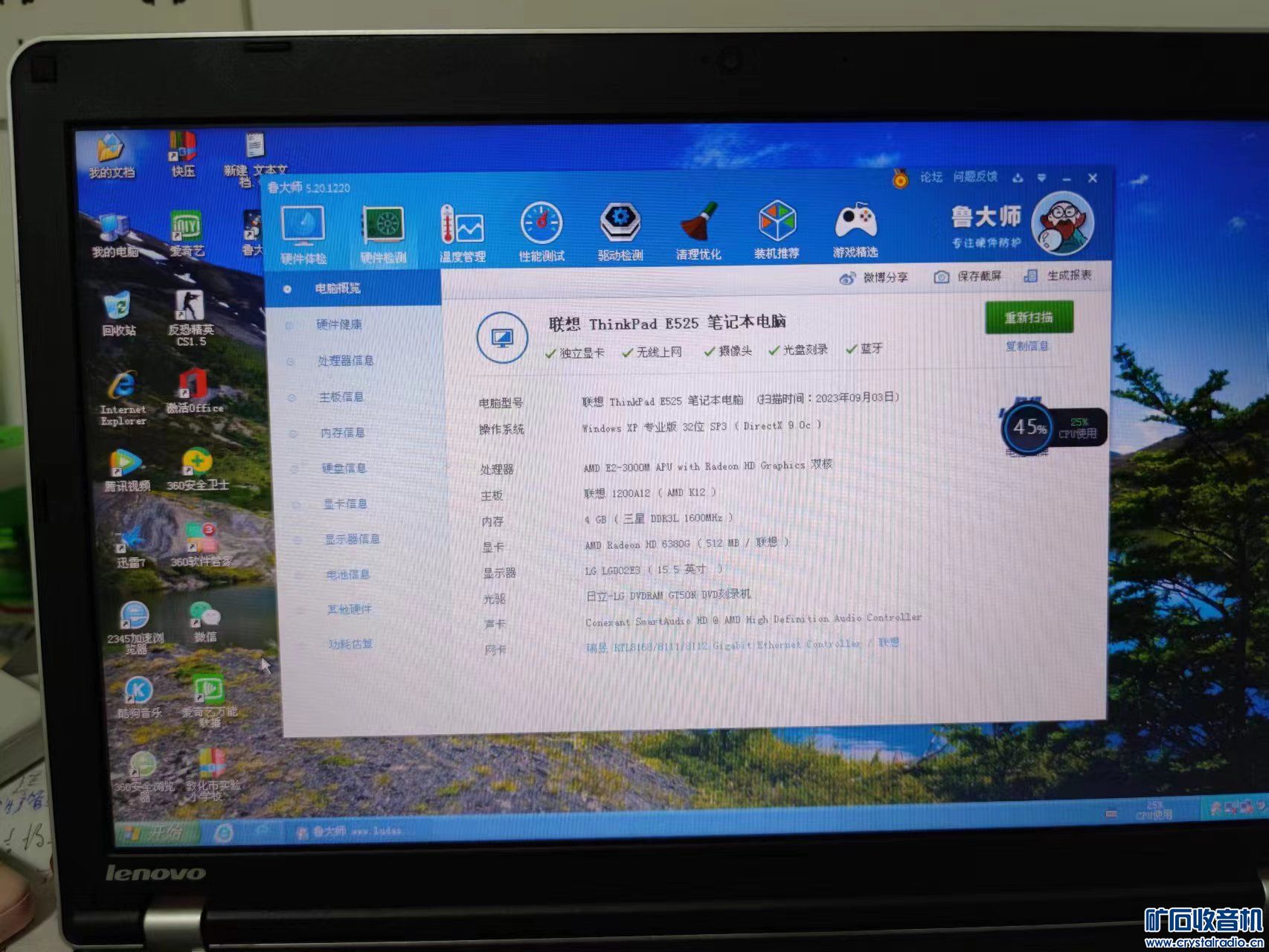Click the 25% CPU使用 floating widget
The image size is (1269, 952).
click(x=1079, y=428)
